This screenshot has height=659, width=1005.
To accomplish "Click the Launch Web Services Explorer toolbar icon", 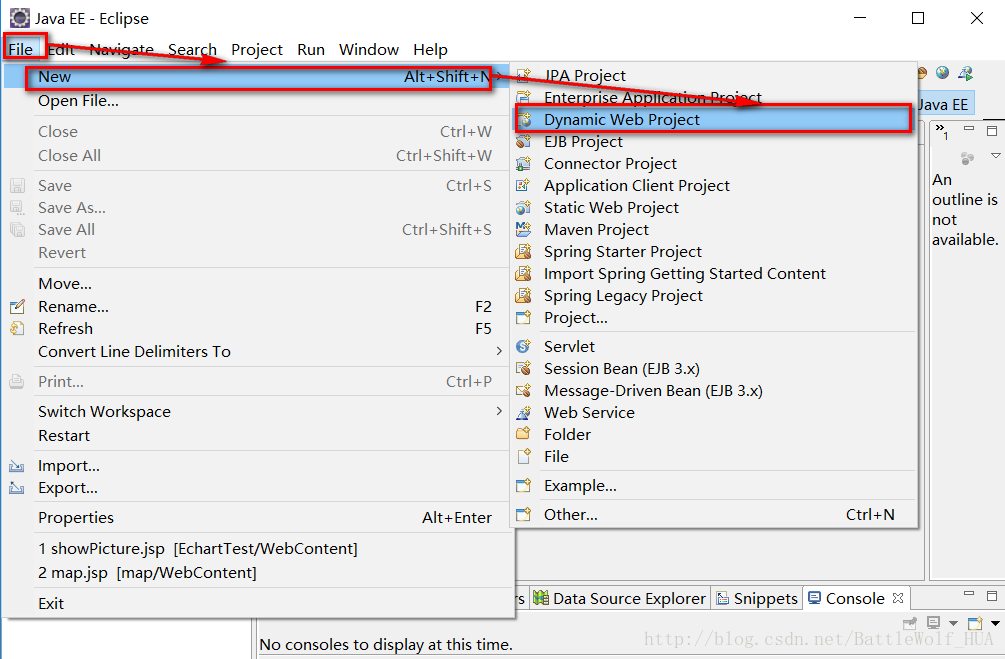I will [x=965, y=73].
